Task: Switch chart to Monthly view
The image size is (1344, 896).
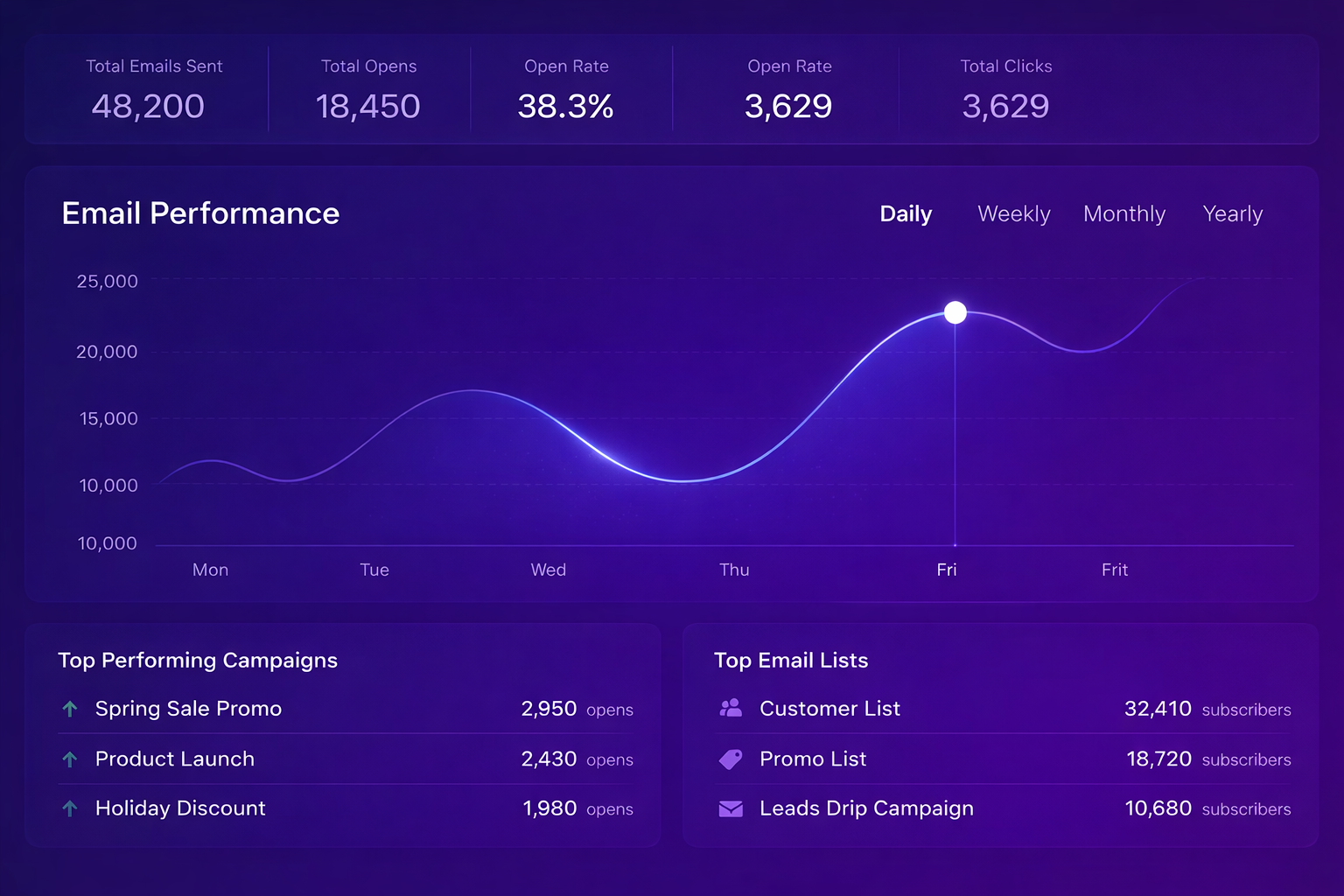Action: coord(1123,214)
